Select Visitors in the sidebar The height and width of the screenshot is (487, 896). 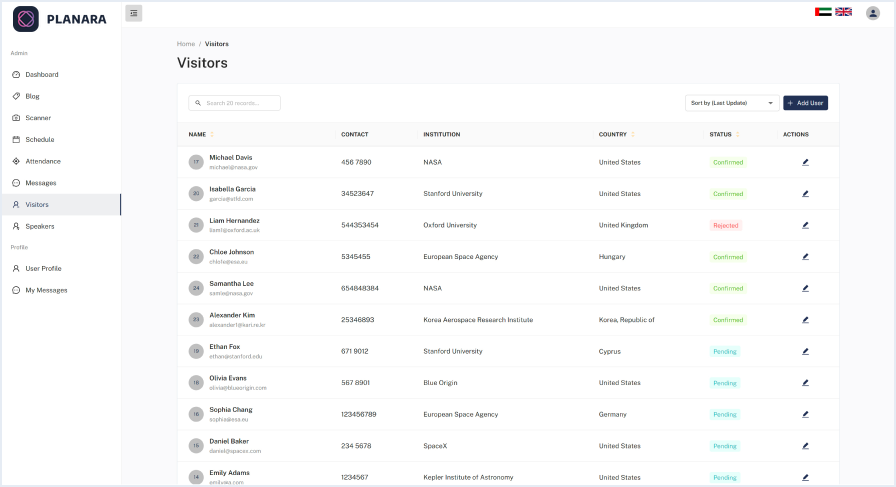coord(61,205)
